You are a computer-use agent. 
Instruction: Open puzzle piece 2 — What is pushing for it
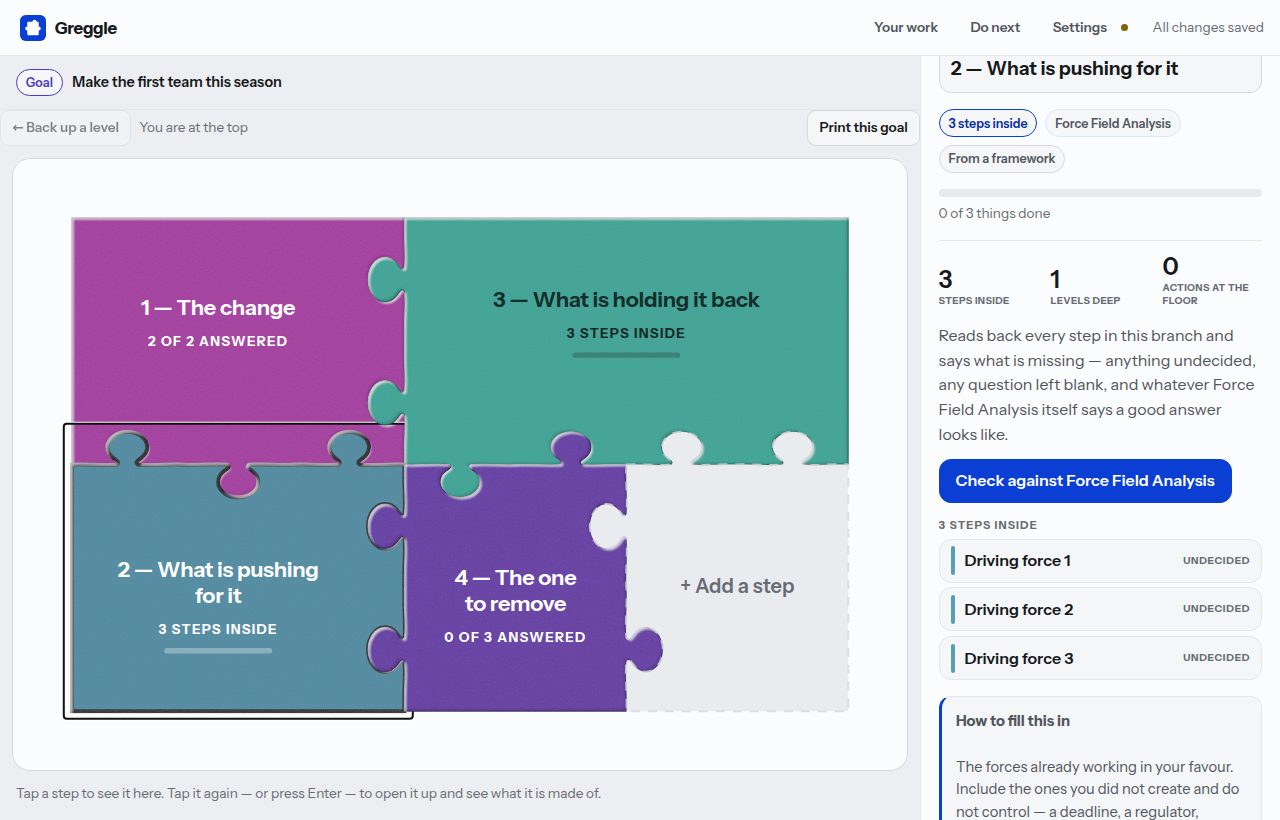click(218, 595)
